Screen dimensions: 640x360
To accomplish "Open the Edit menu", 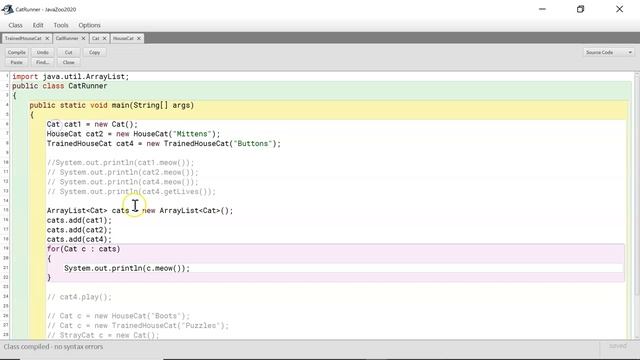I will [x=38, y=25].
